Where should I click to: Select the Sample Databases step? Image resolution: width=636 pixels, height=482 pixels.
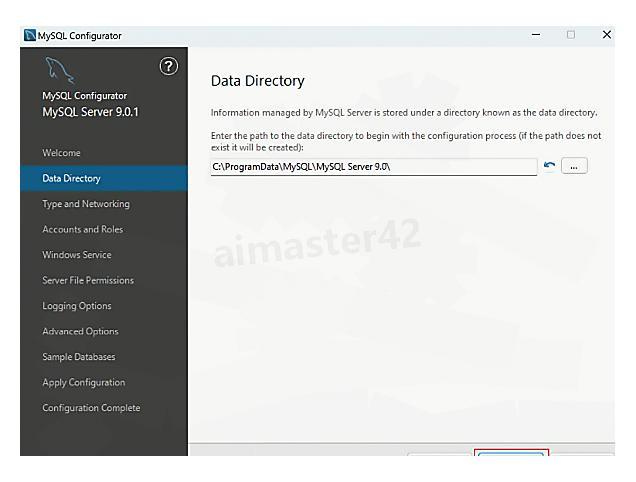coord(79,357)
